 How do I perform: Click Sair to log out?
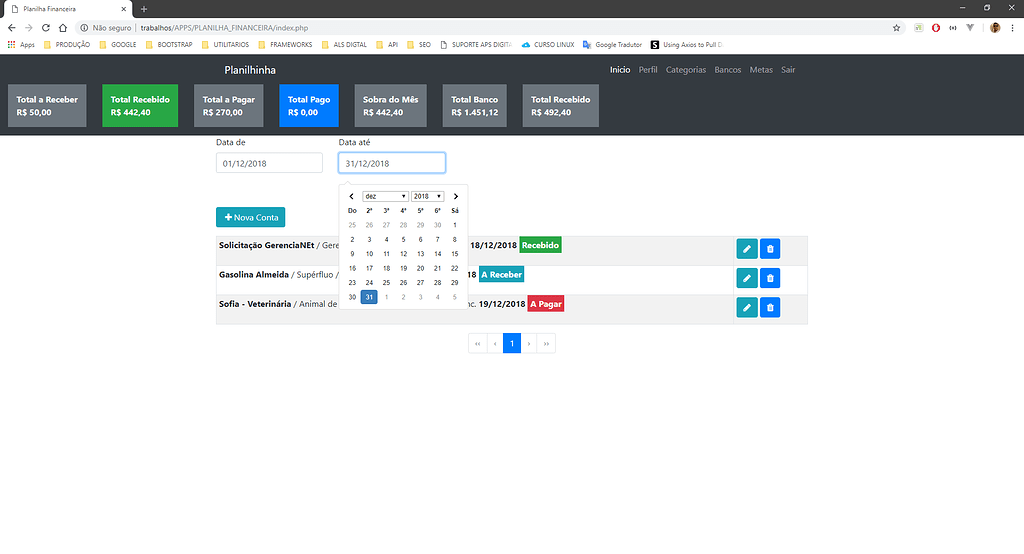point(788,70)
